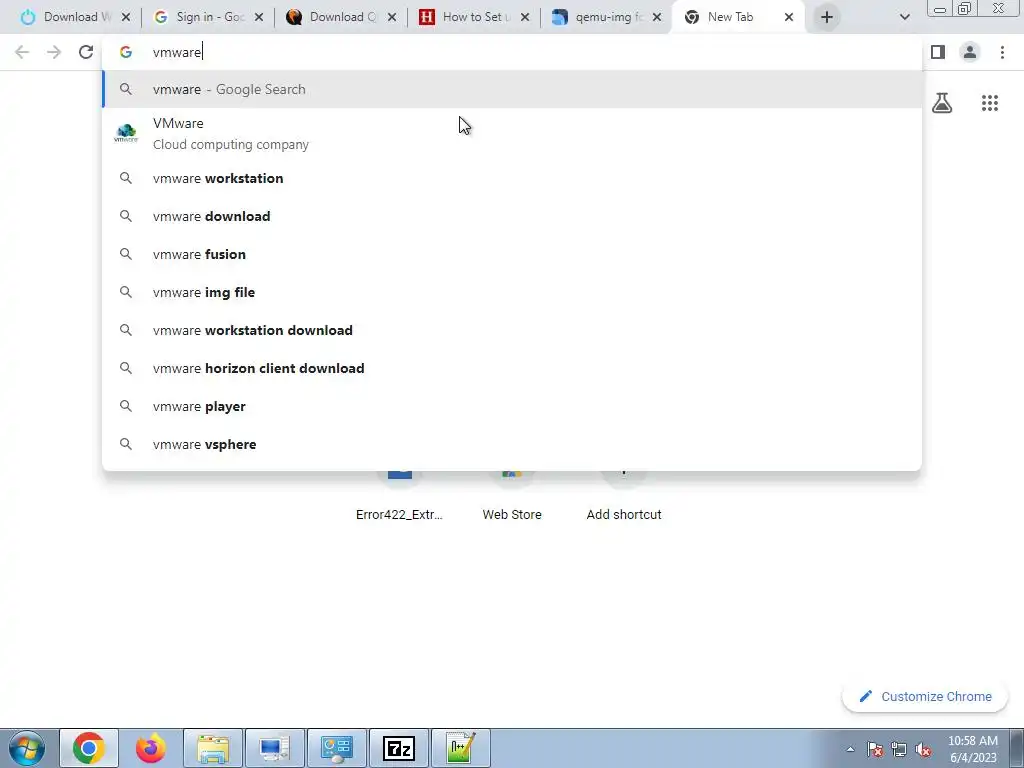The image size is (1024, 768).
Task: Open Windows Explorer from the taskbar
Action: click(213, 748)
